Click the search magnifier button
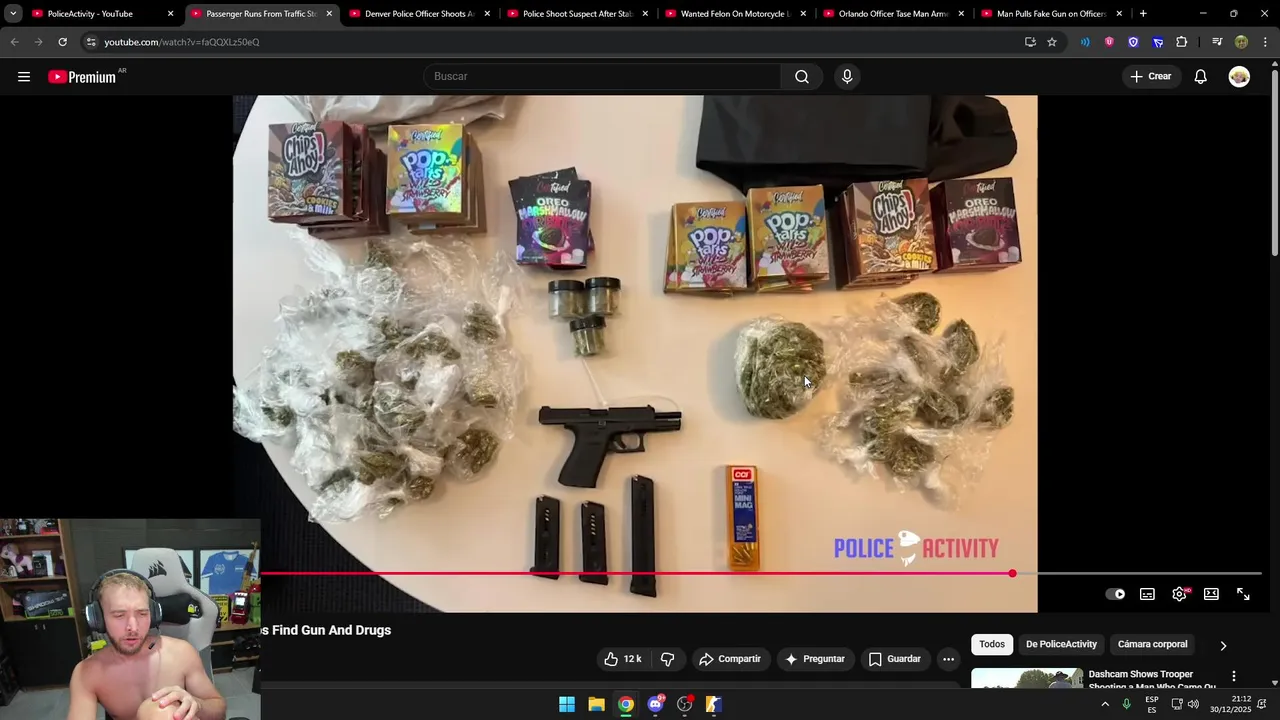The height and width of the screenshot is (720, 1280). click(802, 77)
